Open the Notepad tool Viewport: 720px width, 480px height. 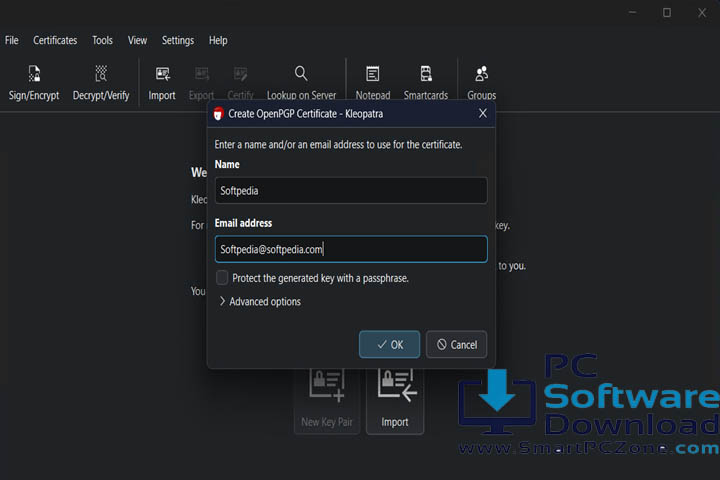click(x=372, y=83)
